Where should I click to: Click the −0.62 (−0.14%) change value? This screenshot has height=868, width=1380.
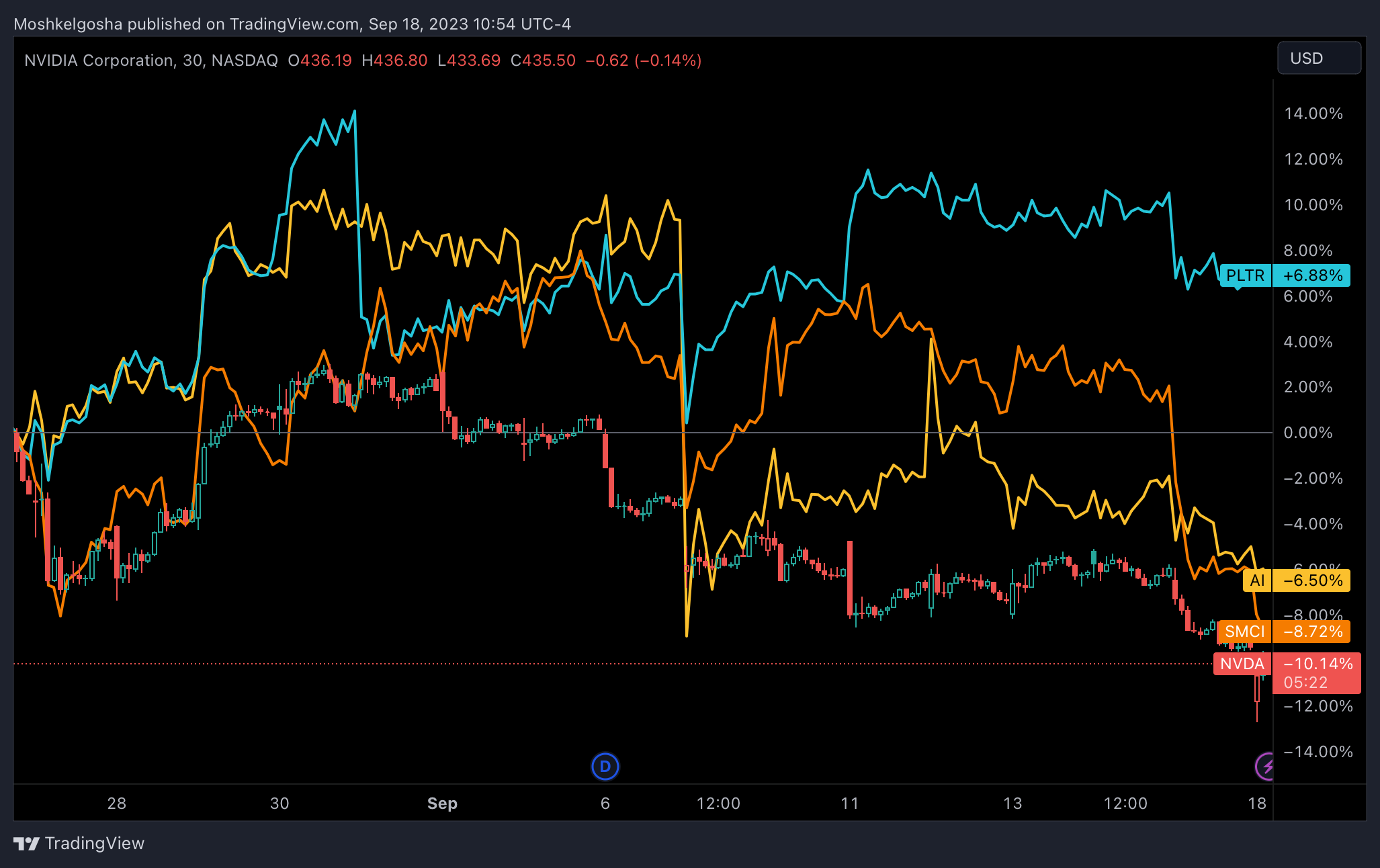click(x=644, y=60)
